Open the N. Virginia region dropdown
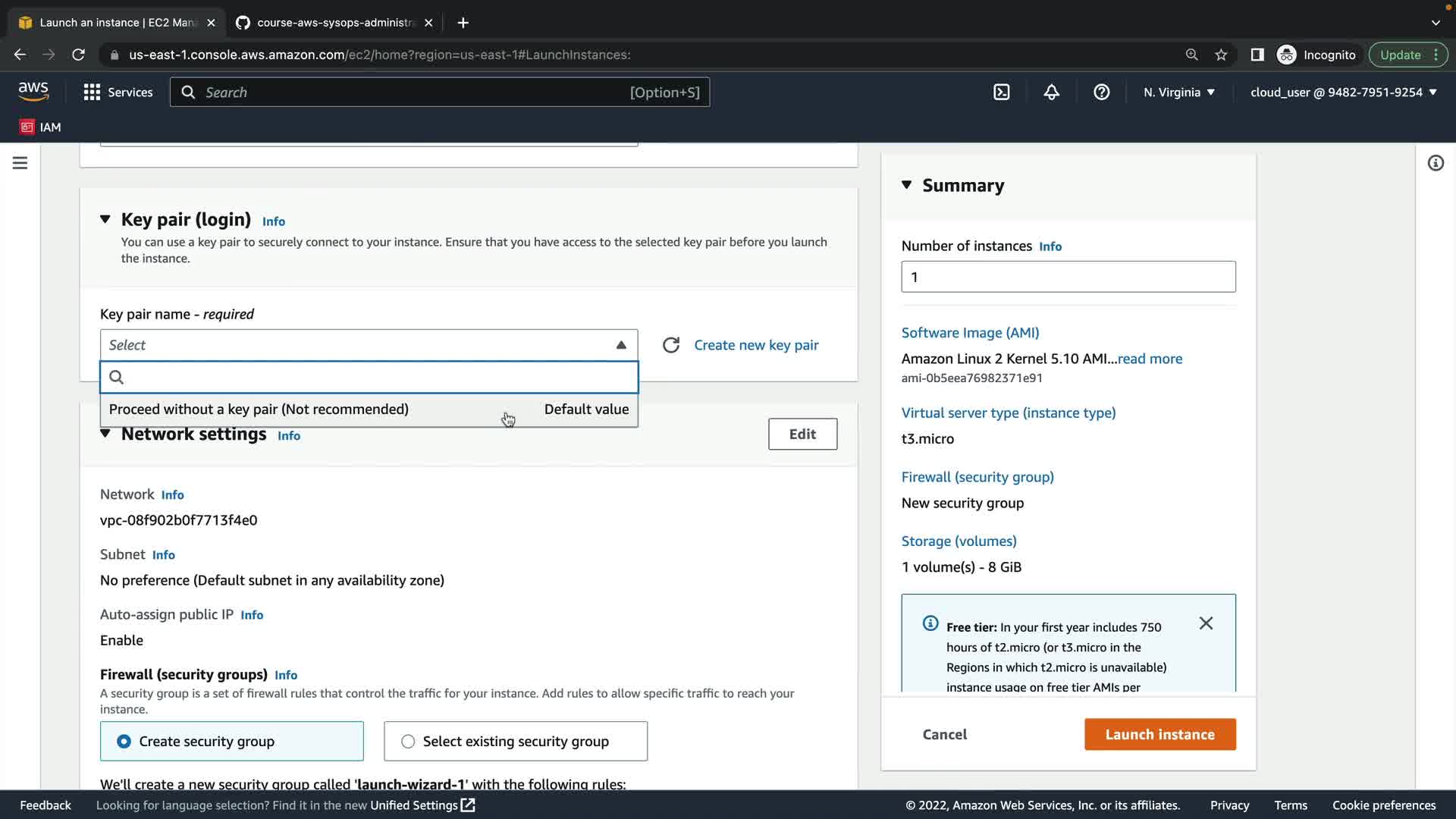This screenshot has width=1456, height=819. click(1178, 92)
